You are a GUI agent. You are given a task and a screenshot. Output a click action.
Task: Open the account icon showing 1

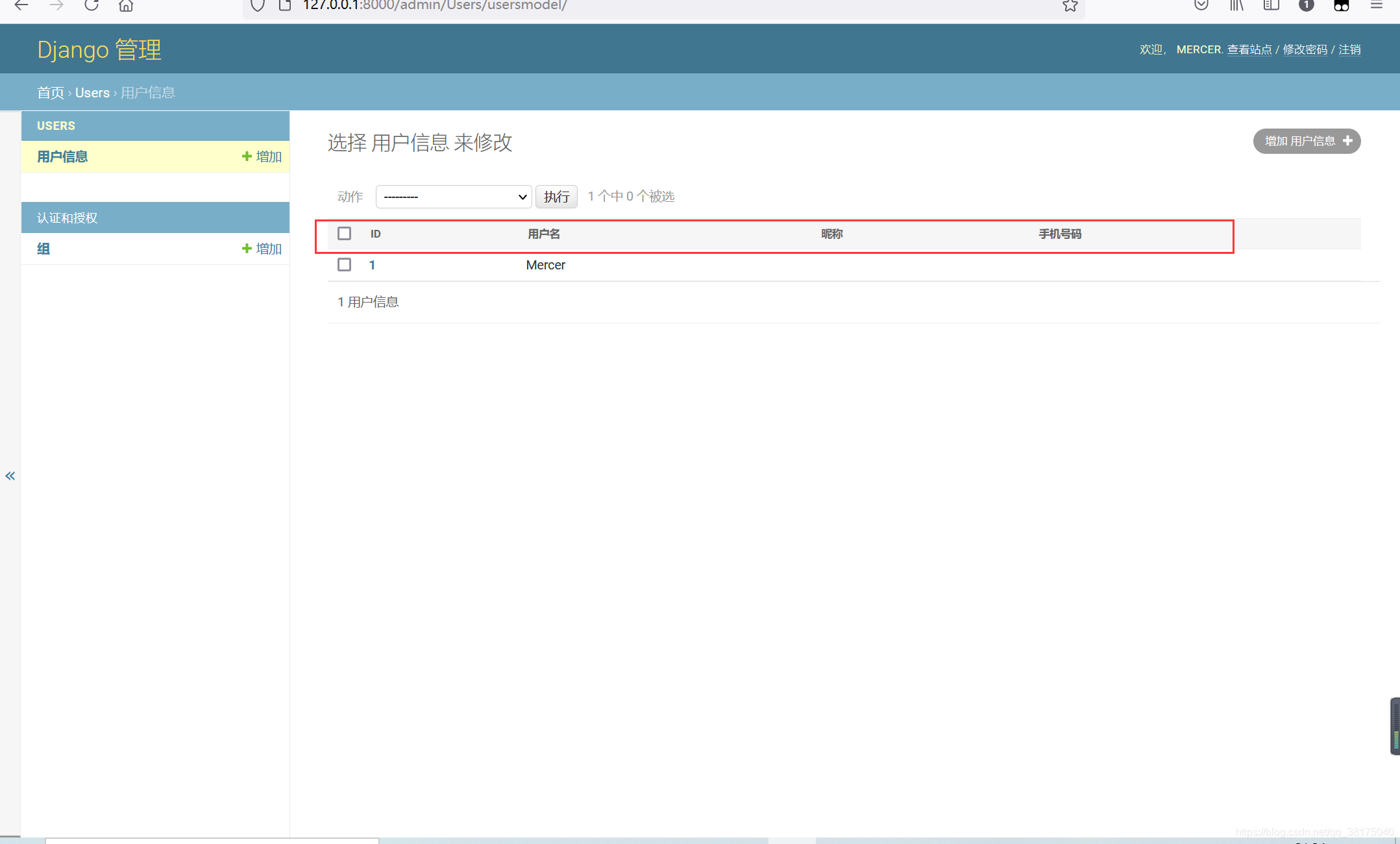click(x=1307, y=5)
